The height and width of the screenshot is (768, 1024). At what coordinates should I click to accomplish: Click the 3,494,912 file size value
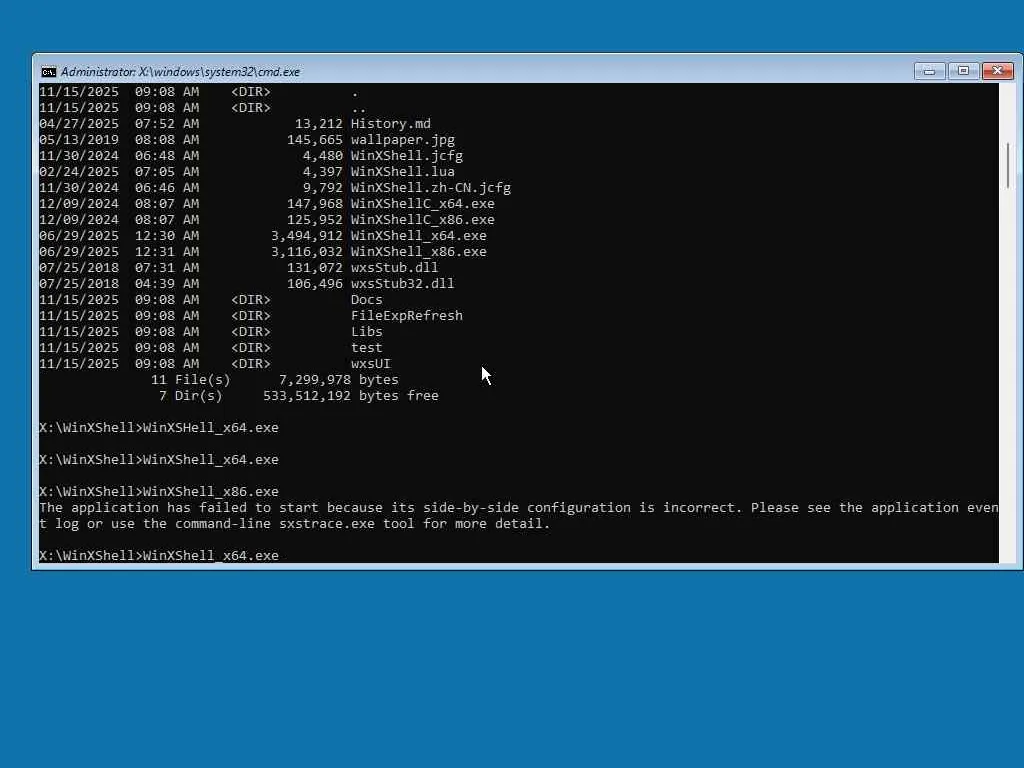tap(307, 236)
